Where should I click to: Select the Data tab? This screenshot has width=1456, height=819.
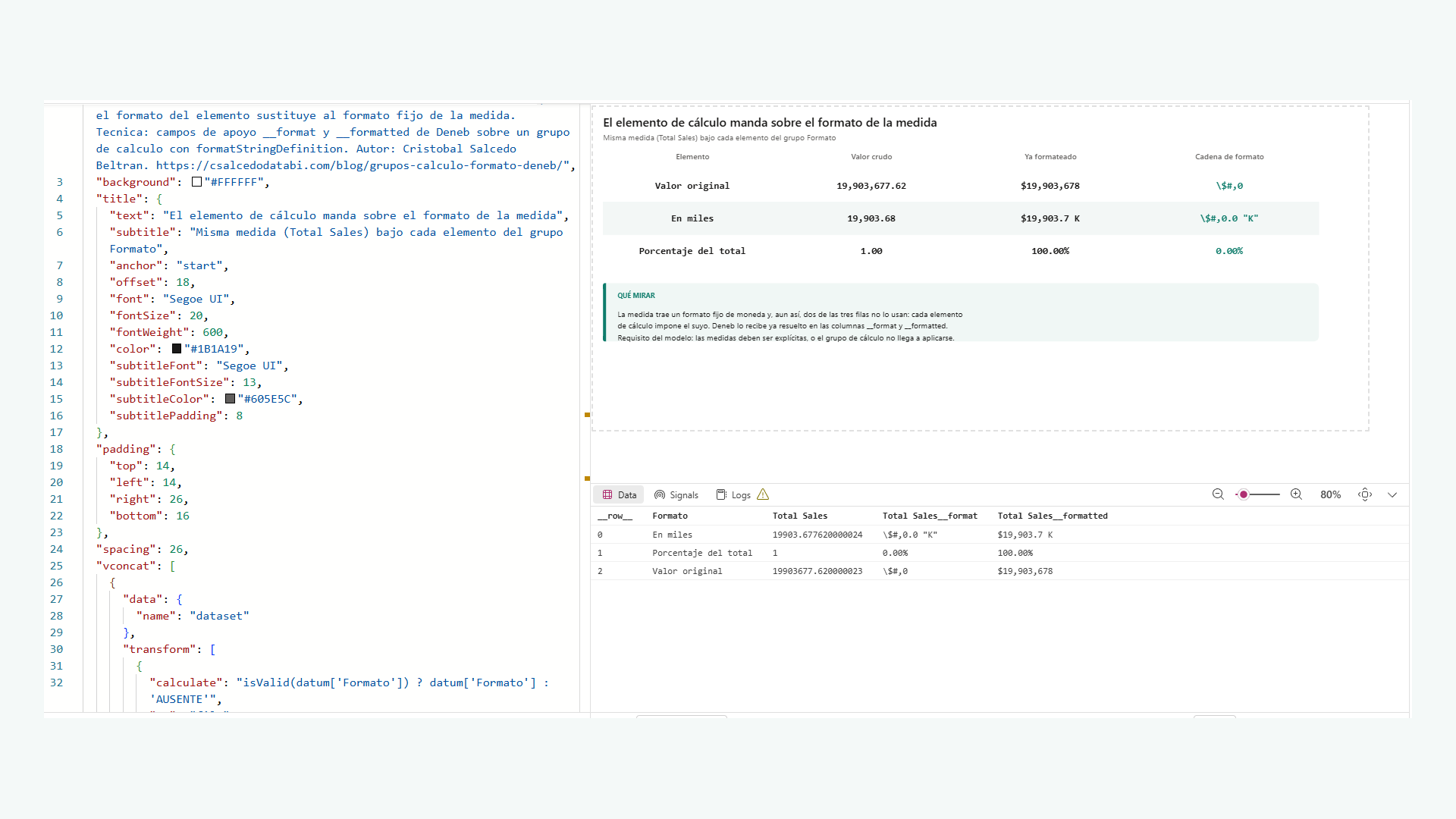619,494
